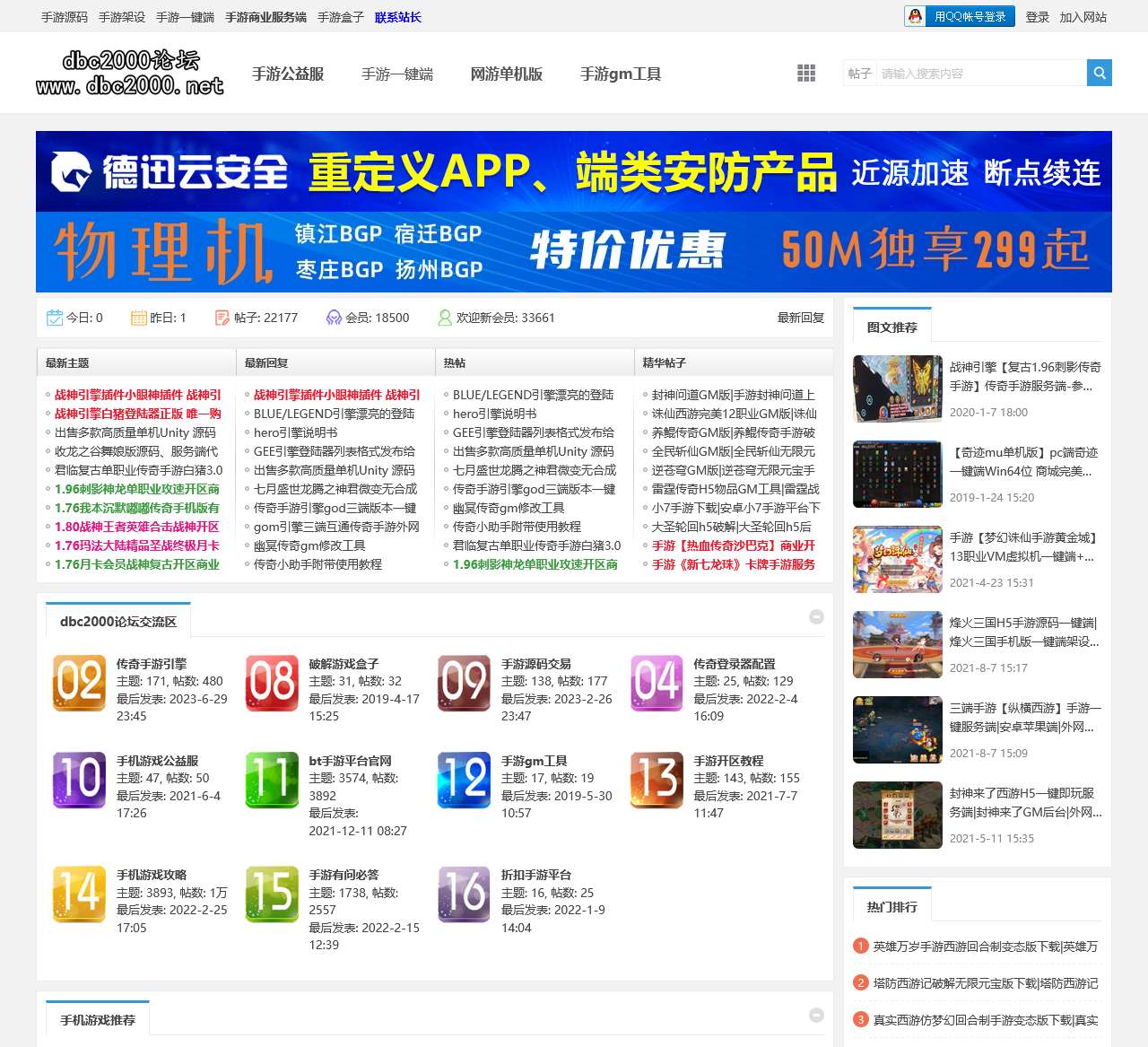Click forum icon 16 折扣手游平台
The height and width of the screenshot is (1047, 1148).
464,894
